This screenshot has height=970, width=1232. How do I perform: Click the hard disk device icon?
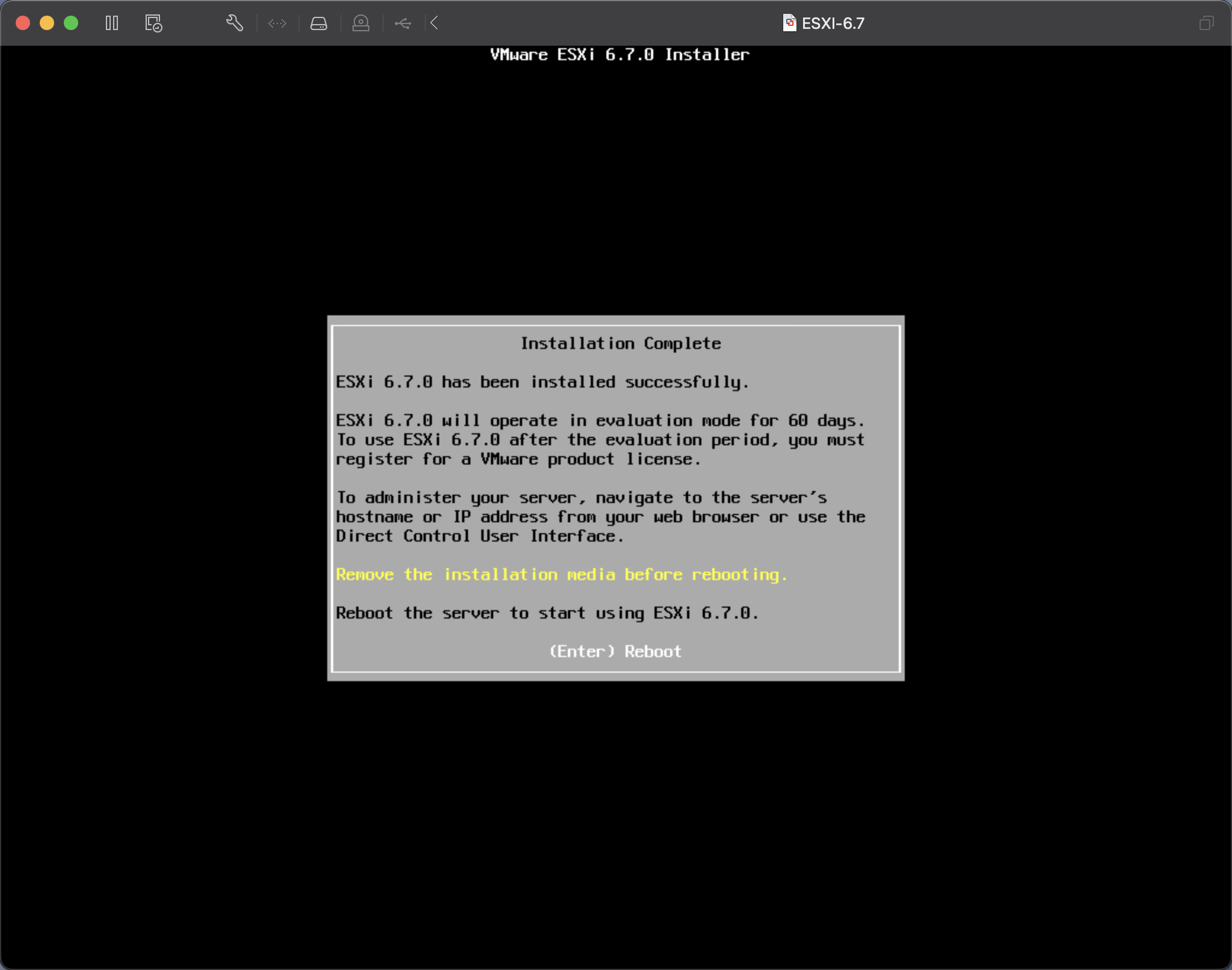[318, 23]
